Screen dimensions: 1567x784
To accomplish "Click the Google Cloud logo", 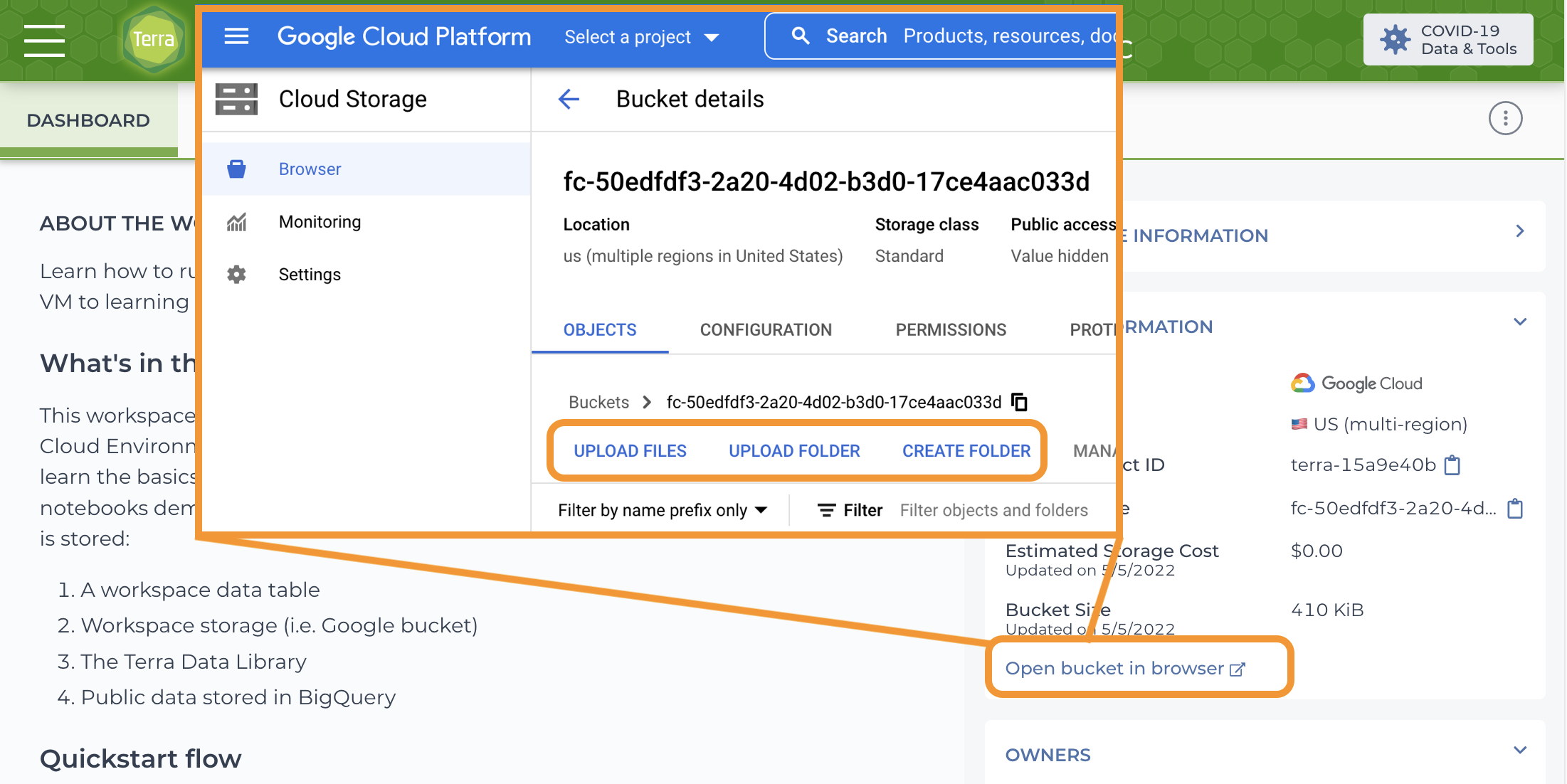I will coord(1357,383).
